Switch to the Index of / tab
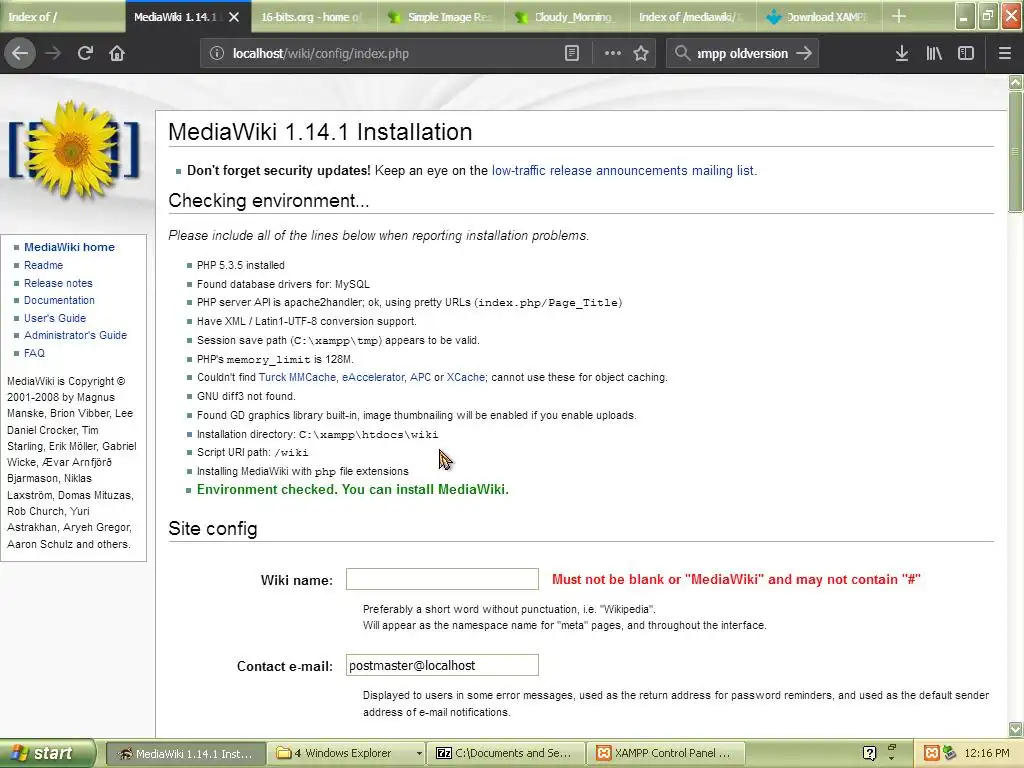This screenshot has height=768, width=1024. [62, 17]
